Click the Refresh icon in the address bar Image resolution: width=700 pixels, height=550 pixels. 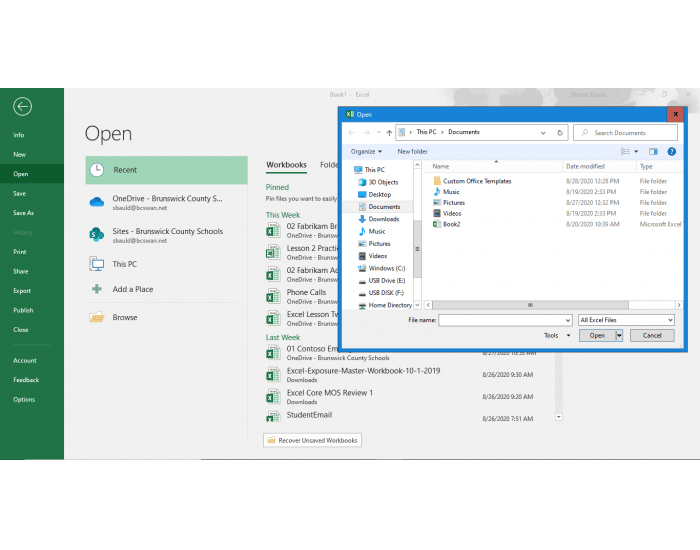559,133
